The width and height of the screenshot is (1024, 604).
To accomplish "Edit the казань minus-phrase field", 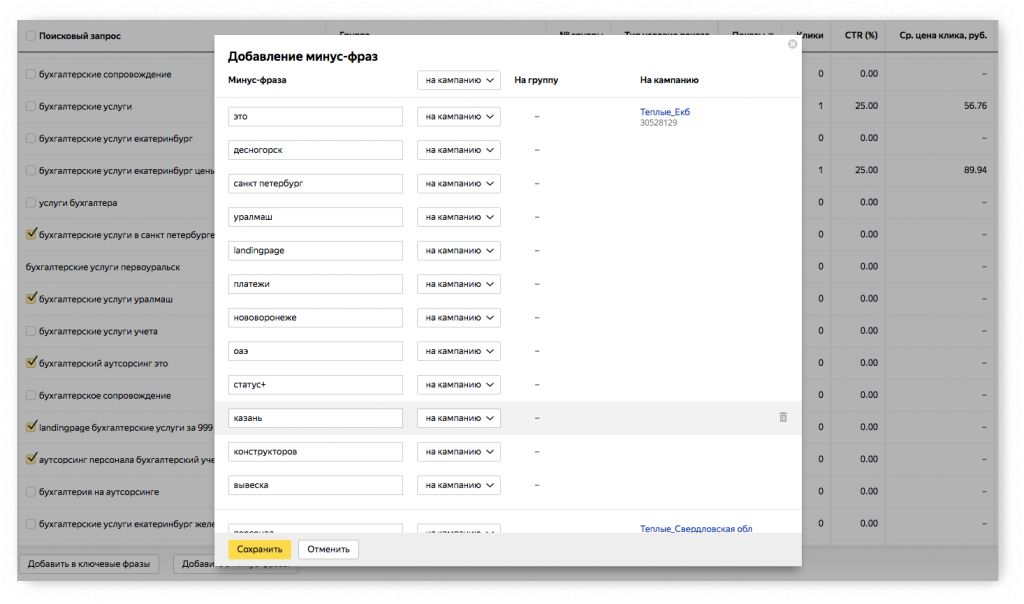I will click(315, 418).
